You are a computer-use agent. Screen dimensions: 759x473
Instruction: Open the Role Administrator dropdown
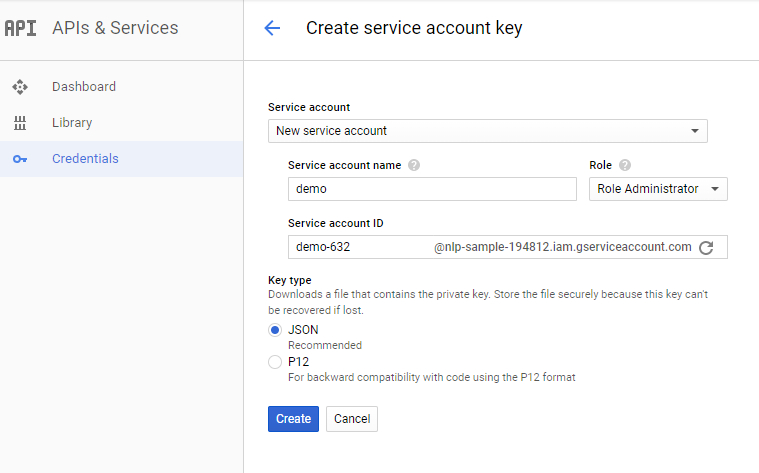coord(658,189)
